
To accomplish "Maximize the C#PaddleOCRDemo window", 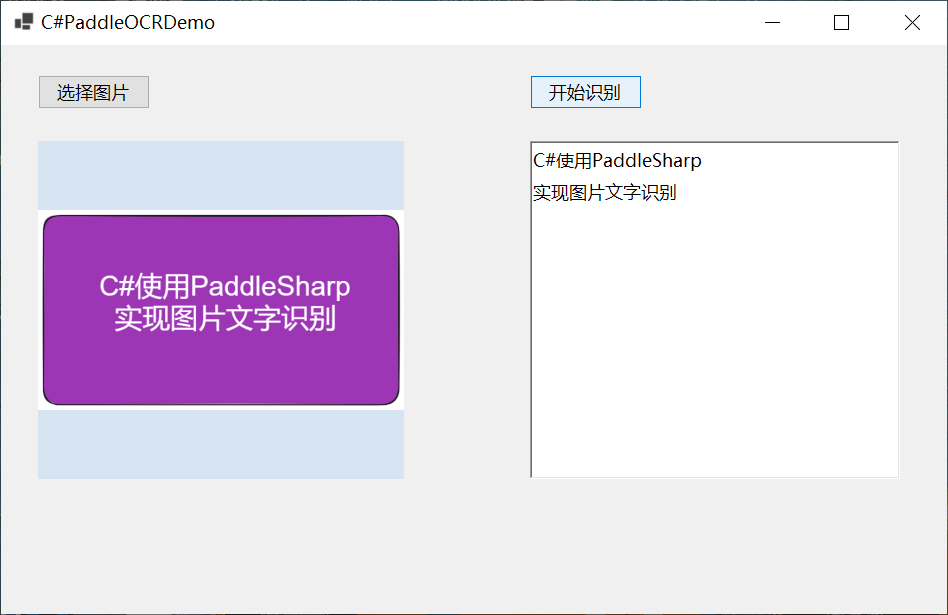I will coord(841,22).
